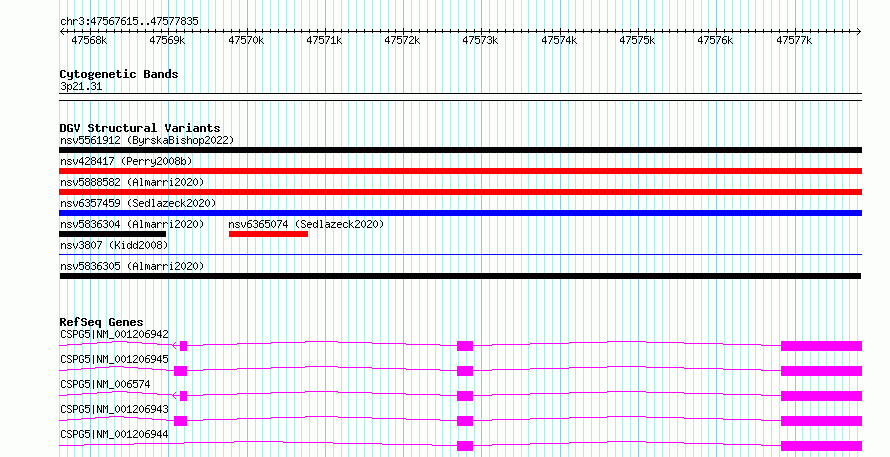Select transcript label CSPG5|NM_001206943
This screenshot has width=890, height=457.
pyautogui.click(x=114, y=409)
